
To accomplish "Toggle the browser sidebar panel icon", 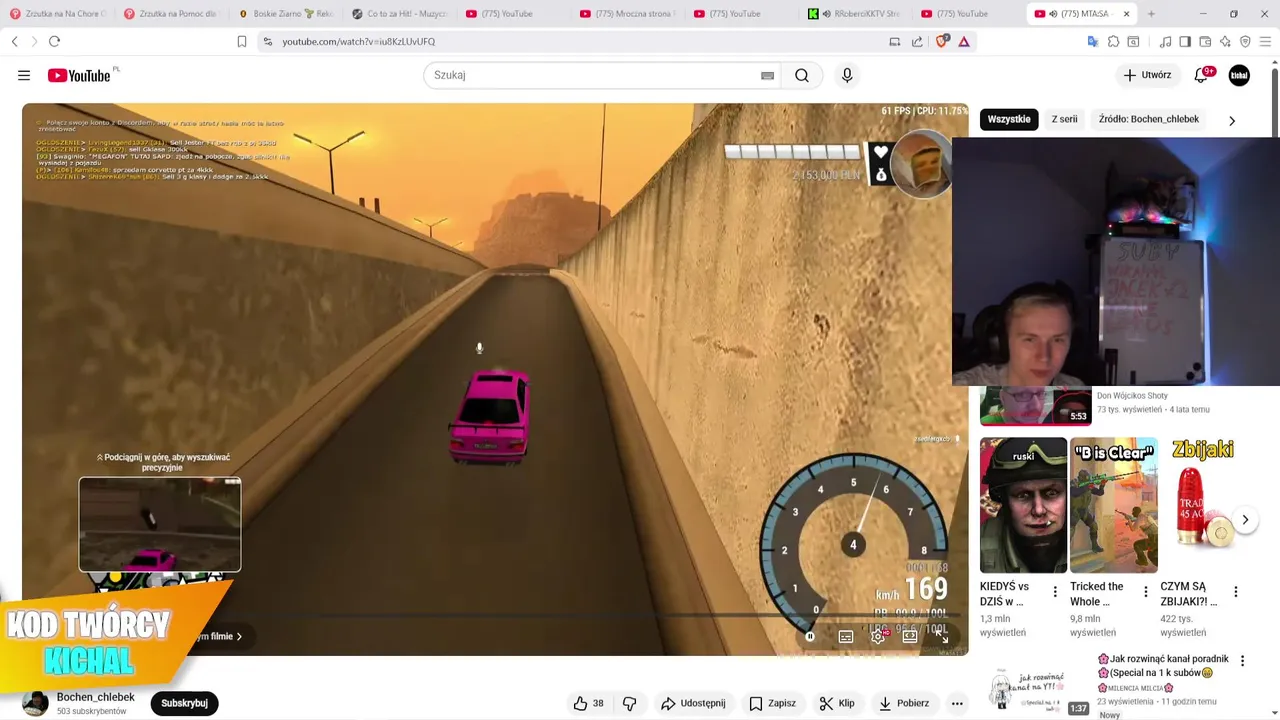I will [x=1185, y=41].
